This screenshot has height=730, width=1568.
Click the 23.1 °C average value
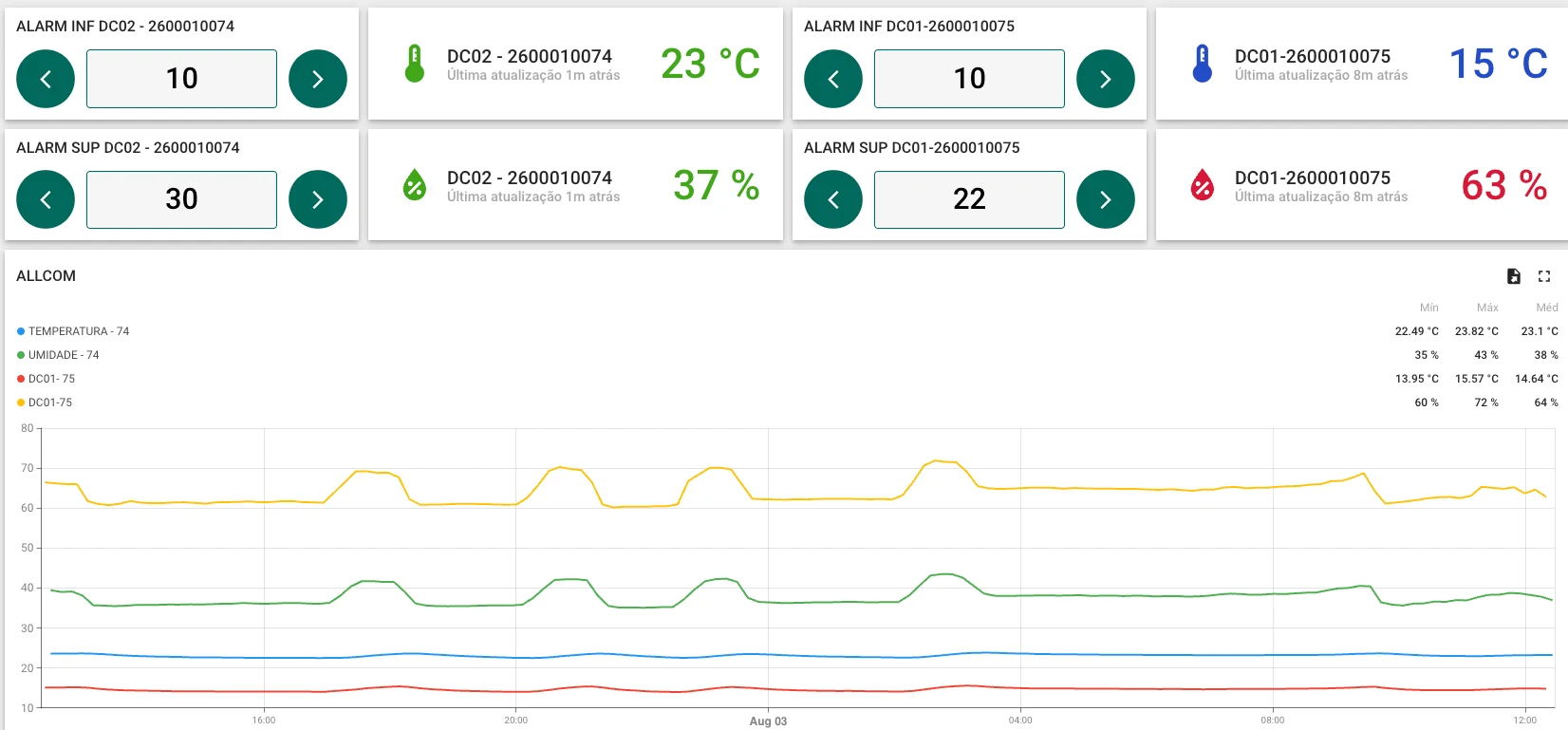(x=1540, y=331)
